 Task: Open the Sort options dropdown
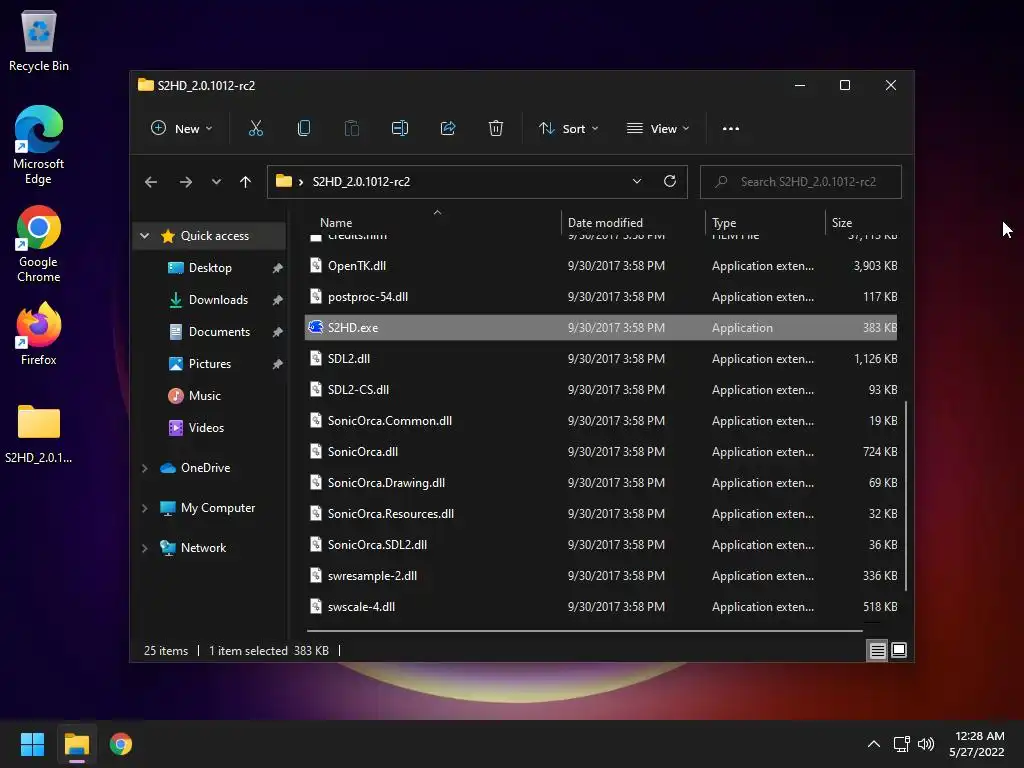[x=568, y=129]
